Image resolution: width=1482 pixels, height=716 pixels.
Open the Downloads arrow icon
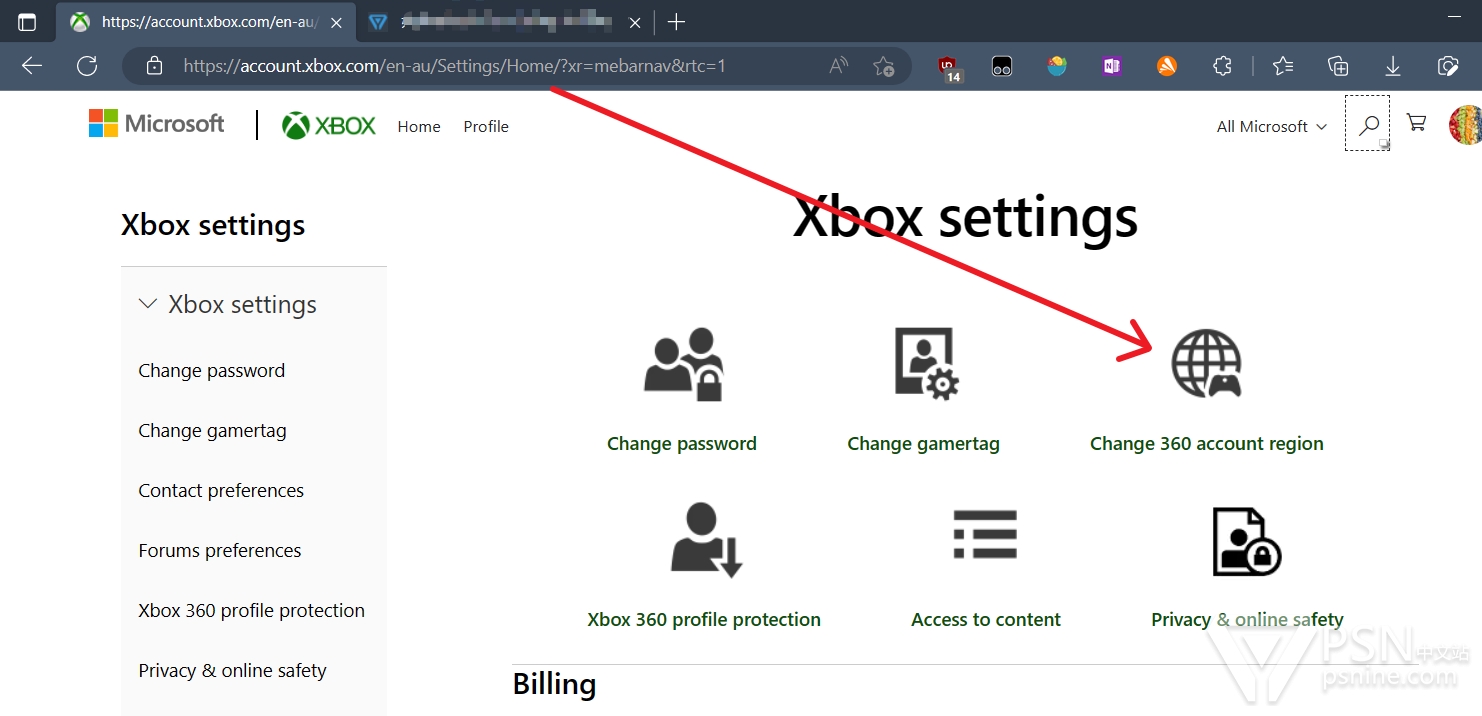(x=1392, y=66)
